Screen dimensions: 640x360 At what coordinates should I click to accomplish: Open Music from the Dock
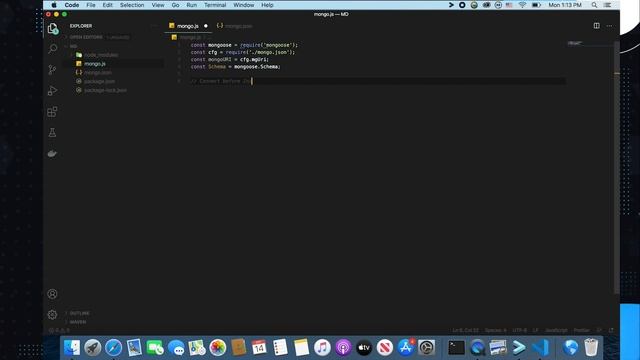(322, 348)
